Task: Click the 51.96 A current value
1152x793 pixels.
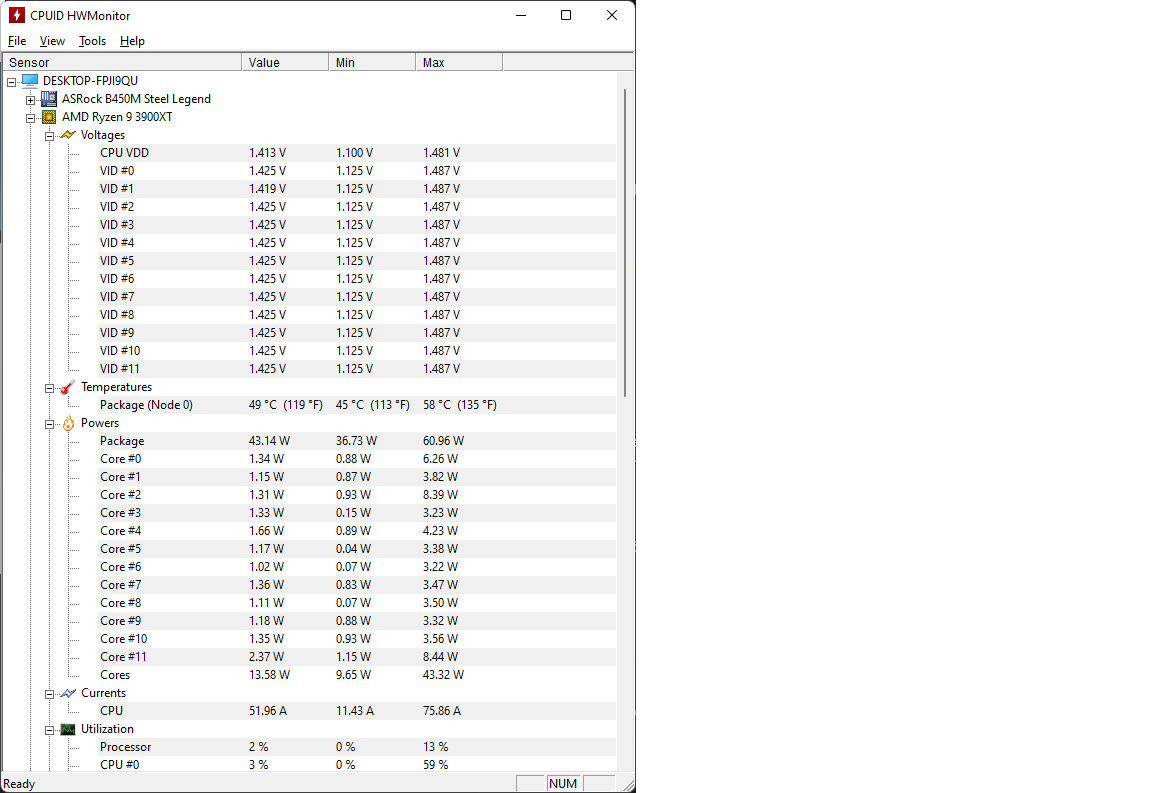Action: 267,711
